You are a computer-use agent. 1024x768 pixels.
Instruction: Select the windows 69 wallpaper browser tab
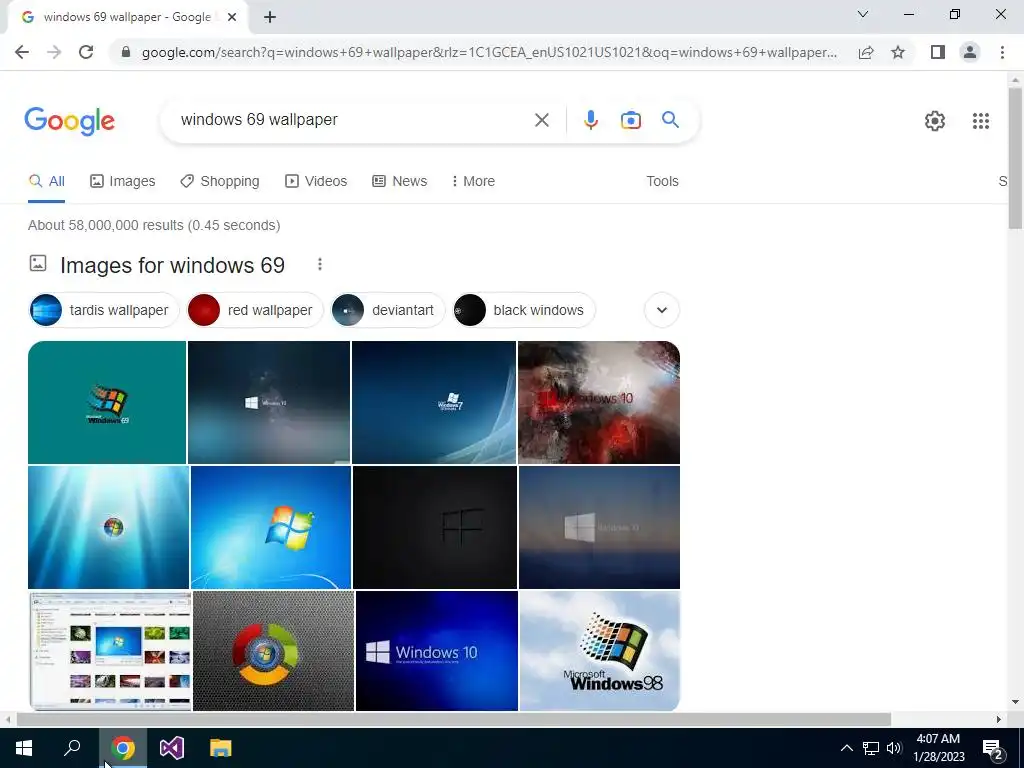coord(127,17)
